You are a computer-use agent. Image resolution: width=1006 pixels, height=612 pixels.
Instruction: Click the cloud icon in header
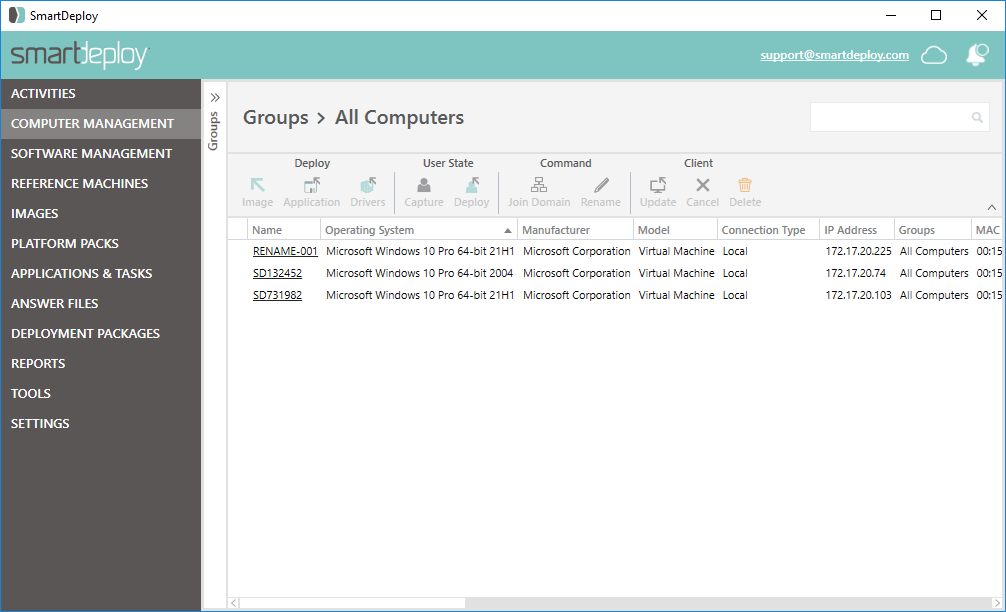(x=934, y=55)
